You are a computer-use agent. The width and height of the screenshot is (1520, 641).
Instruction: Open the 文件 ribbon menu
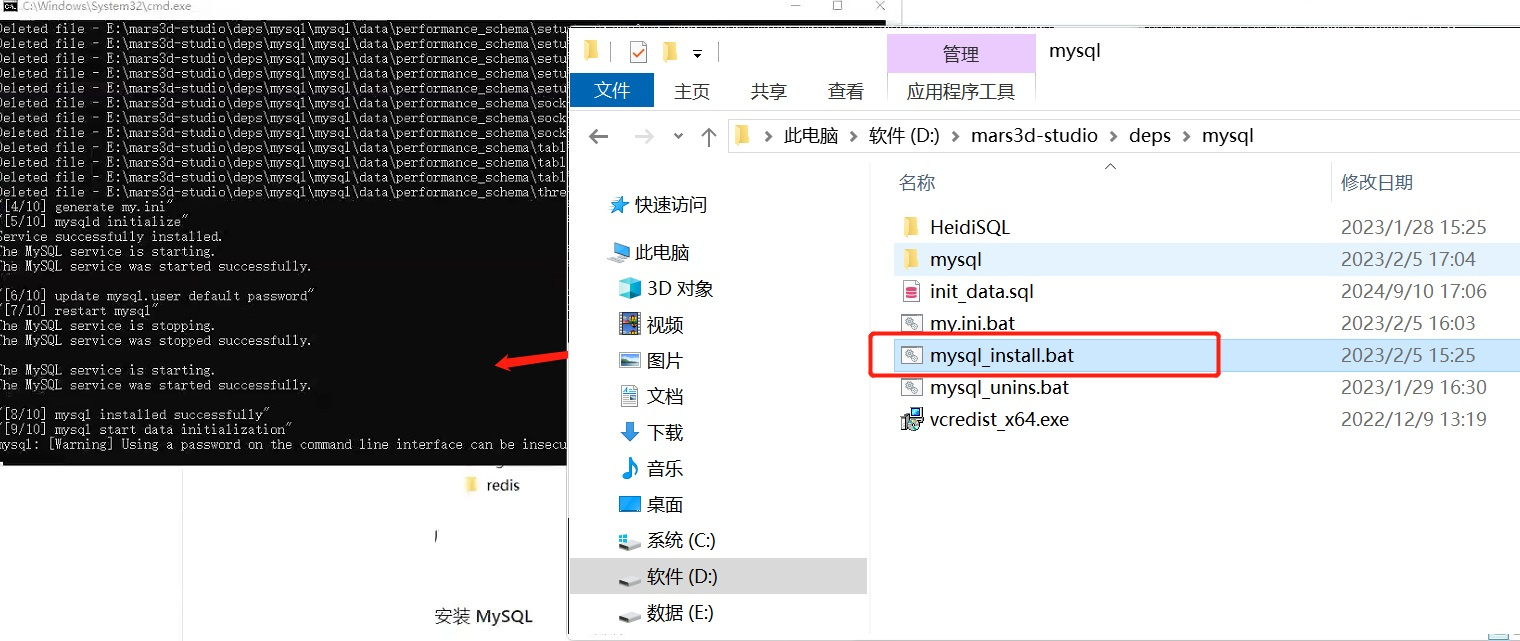tap(612, 91)
